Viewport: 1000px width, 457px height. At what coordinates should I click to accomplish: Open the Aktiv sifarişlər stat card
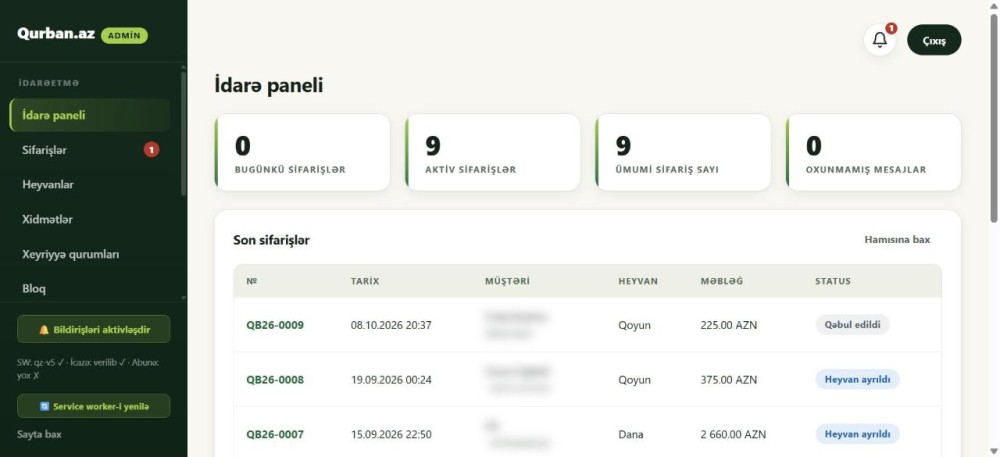coord(493,152)
